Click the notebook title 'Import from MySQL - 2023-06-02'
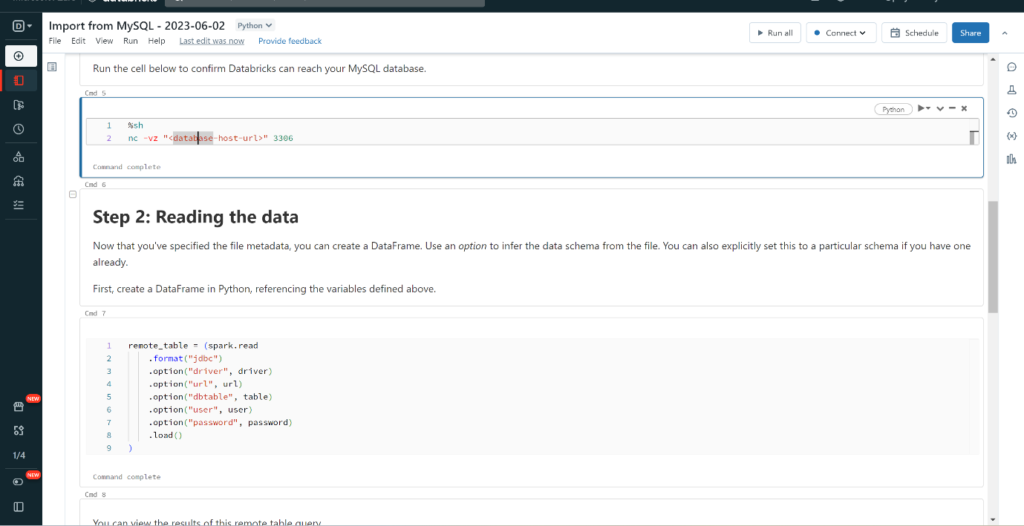The image size is (1024, 526). click(137, 25)
